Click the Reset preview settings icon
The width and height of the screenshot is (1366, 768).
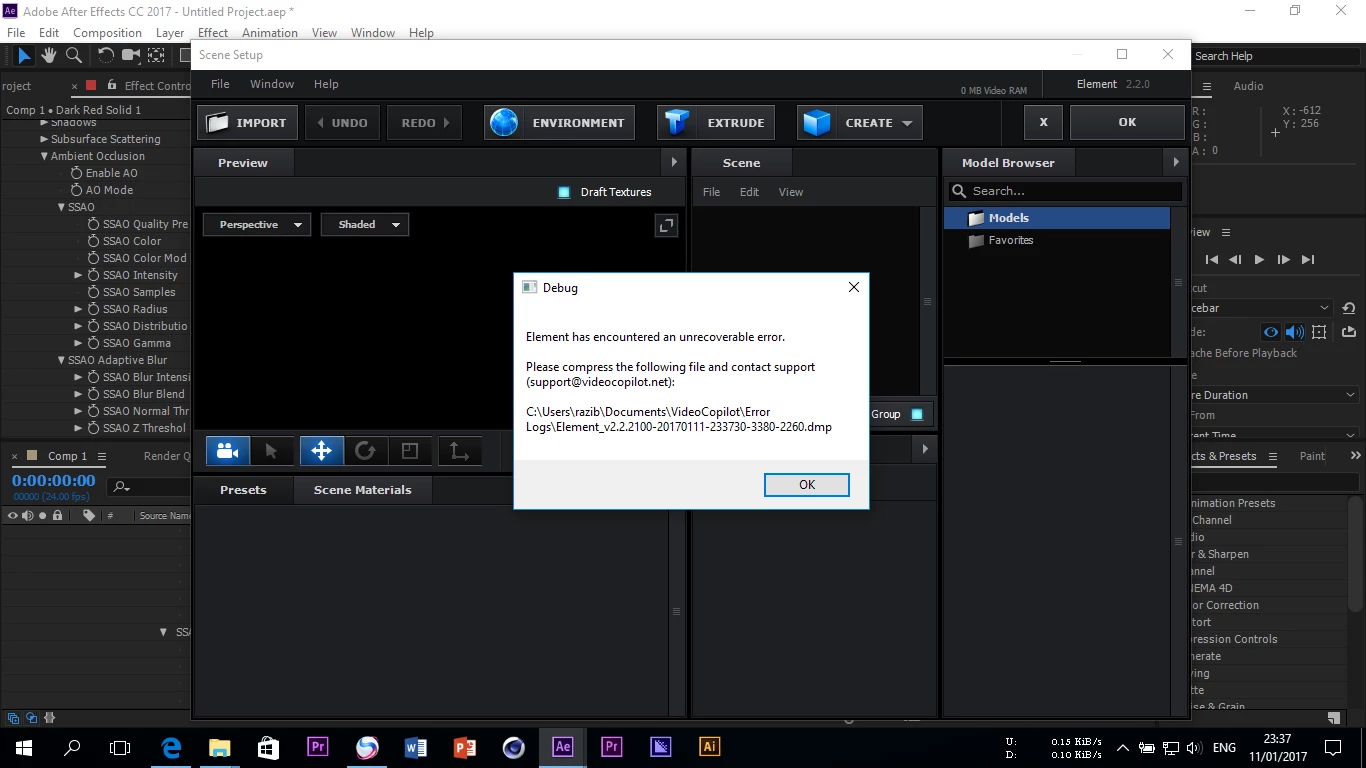pyautogui.click(x=1348, y=308)
